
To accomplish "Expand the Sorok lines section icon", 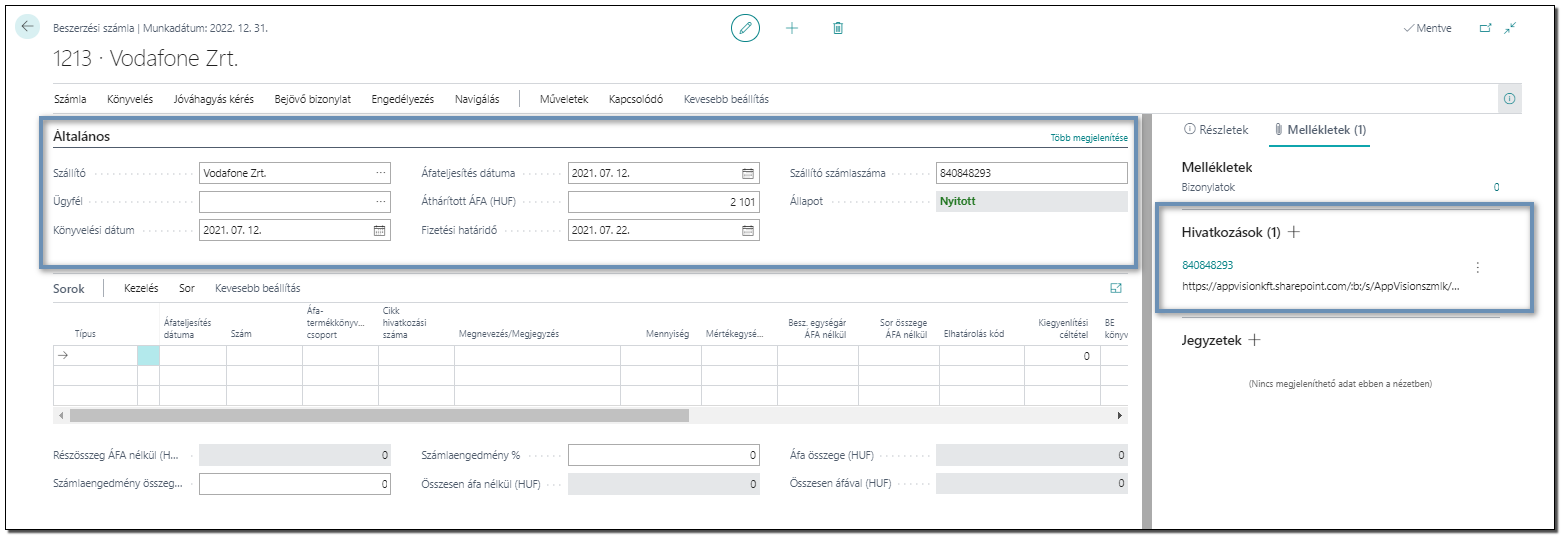I will [1116, 288].
